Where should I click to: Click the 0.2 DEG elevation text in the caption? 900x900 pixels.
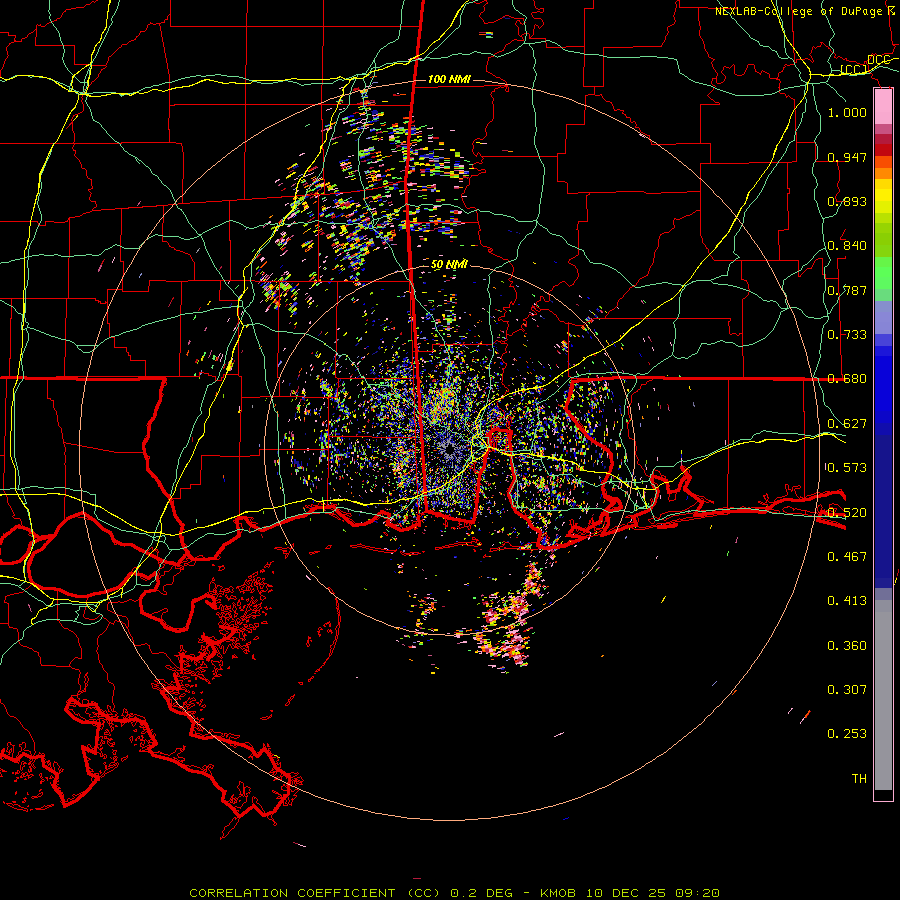coord(482,893)
